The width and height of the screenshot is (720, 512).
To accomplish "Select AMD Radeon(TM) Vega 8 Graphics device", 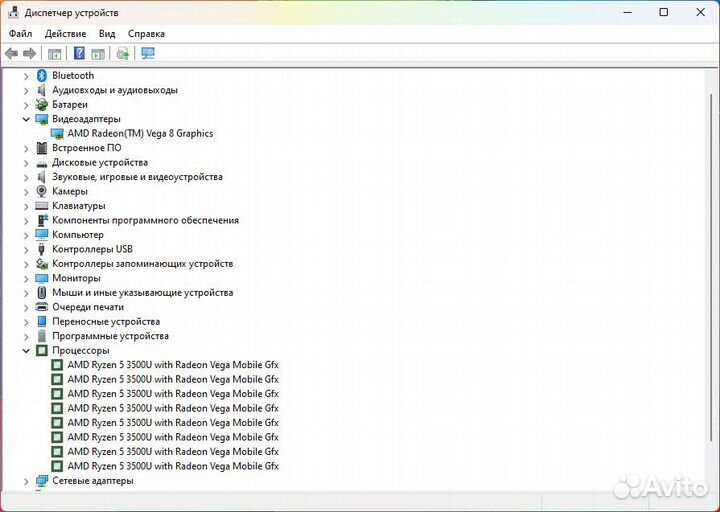I will pyautogui.click(x=140, y=133).
